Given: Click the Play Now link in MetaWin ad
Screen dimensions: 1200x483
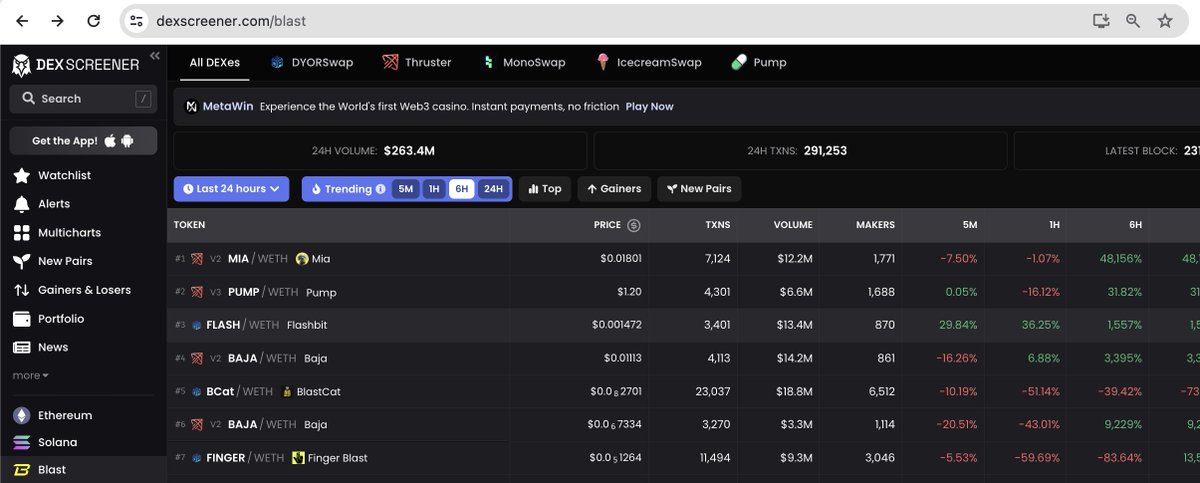Looking at the screenshot, I should click(649, 106).
